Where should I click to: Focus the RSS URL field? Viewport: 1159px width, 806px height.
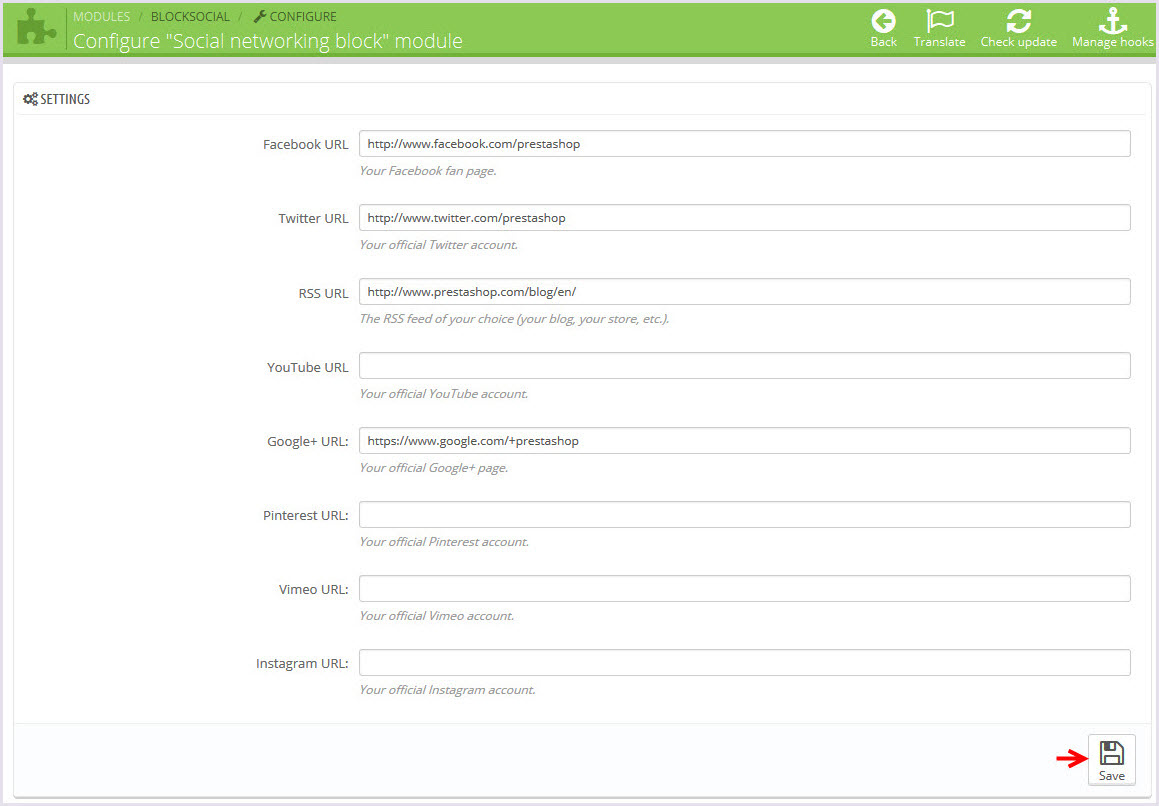(744, 291)
